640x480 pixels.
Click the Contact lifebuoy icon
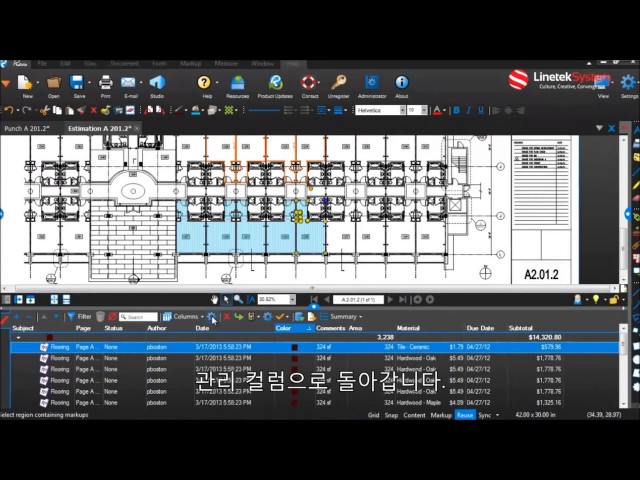(x=309, y=83)
